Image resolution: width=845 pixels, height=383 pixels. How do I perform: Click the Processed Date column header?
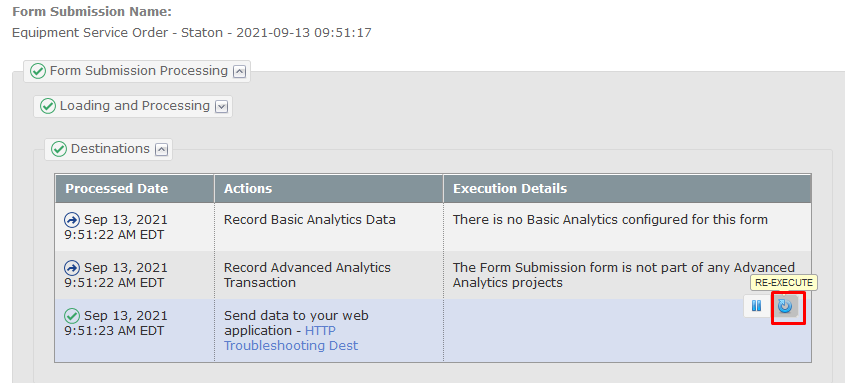click(x=116, y=189)
